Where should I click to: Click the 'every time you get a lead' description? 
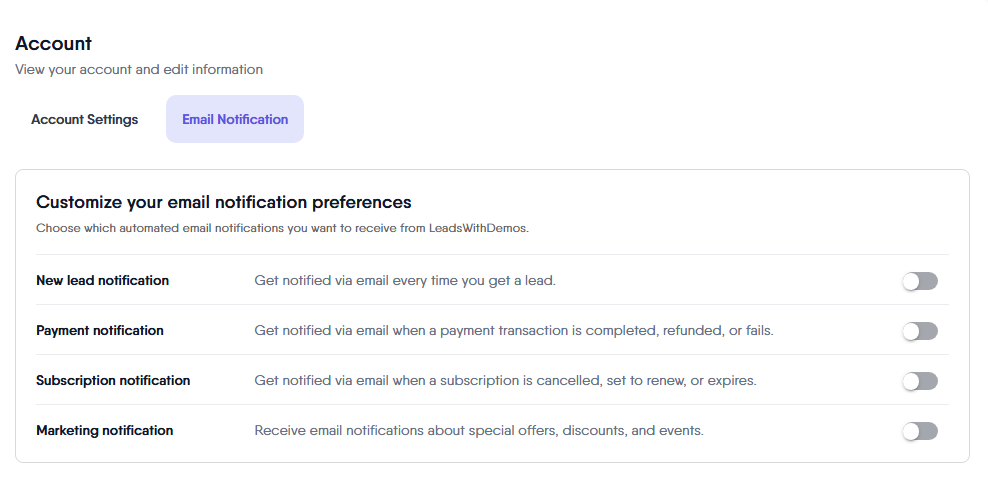tap(405, 281)
